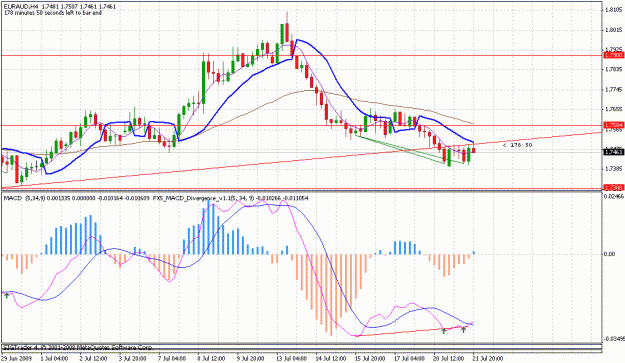The image size is (625, 363).
Task: Click the middle red horizontal line price tag
Action: coord(614,125)
